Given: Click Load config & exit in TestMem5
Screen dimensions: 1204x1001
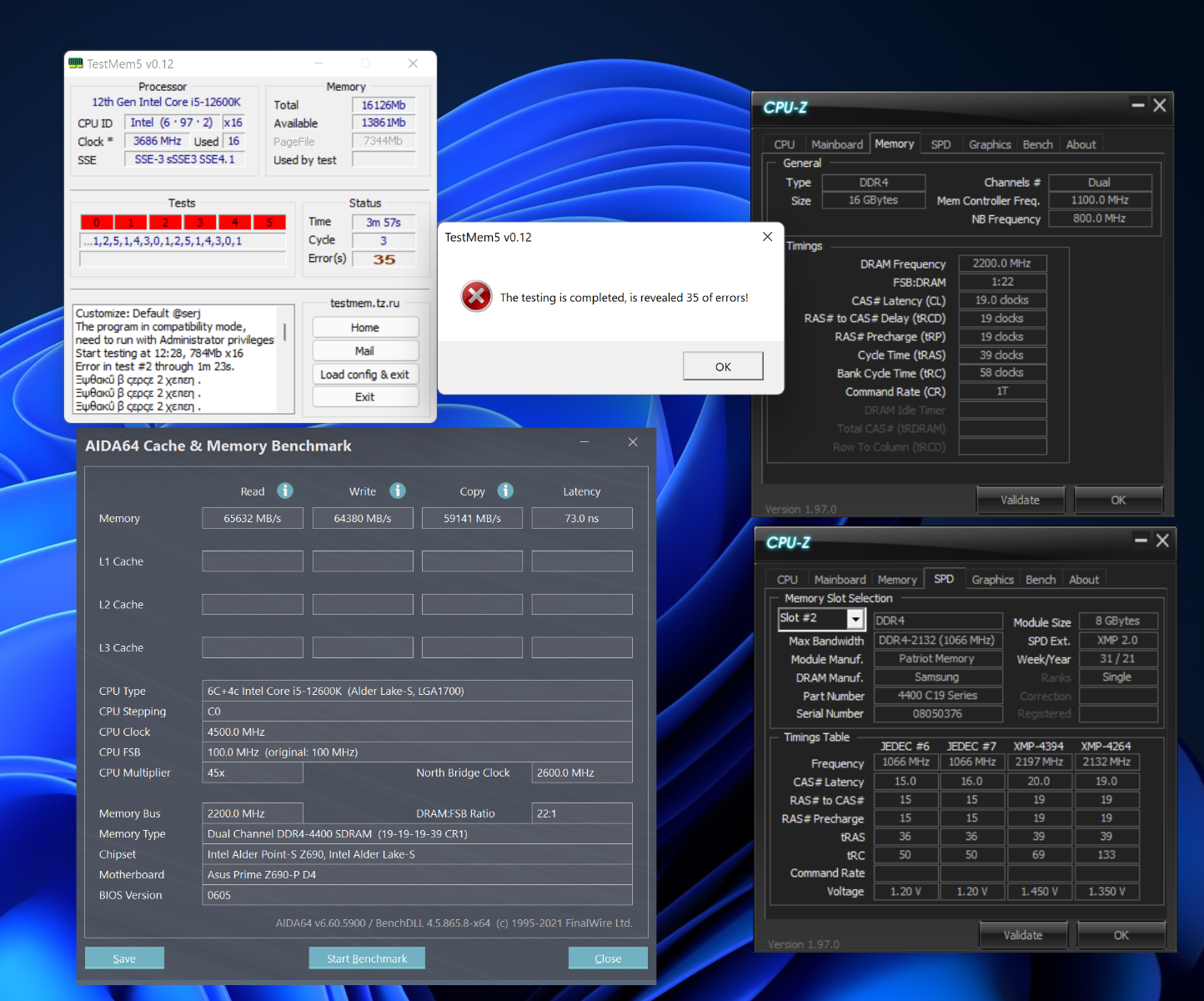Looking at the screenshot, I should coord(365,375).
